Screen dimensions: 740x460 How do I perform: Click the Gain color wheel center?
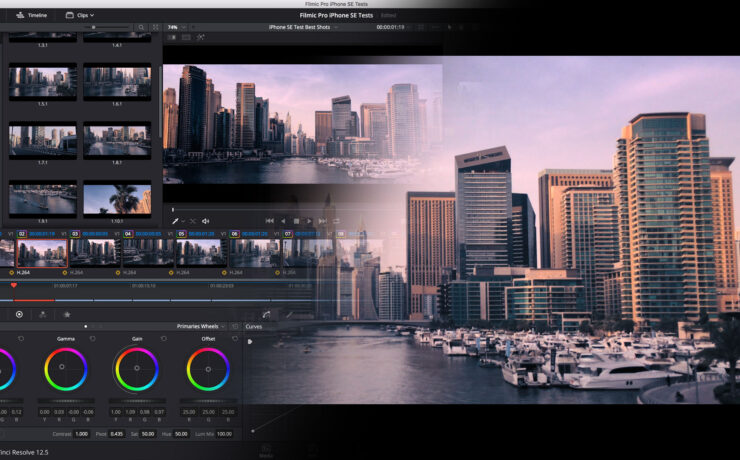(137, 368)
